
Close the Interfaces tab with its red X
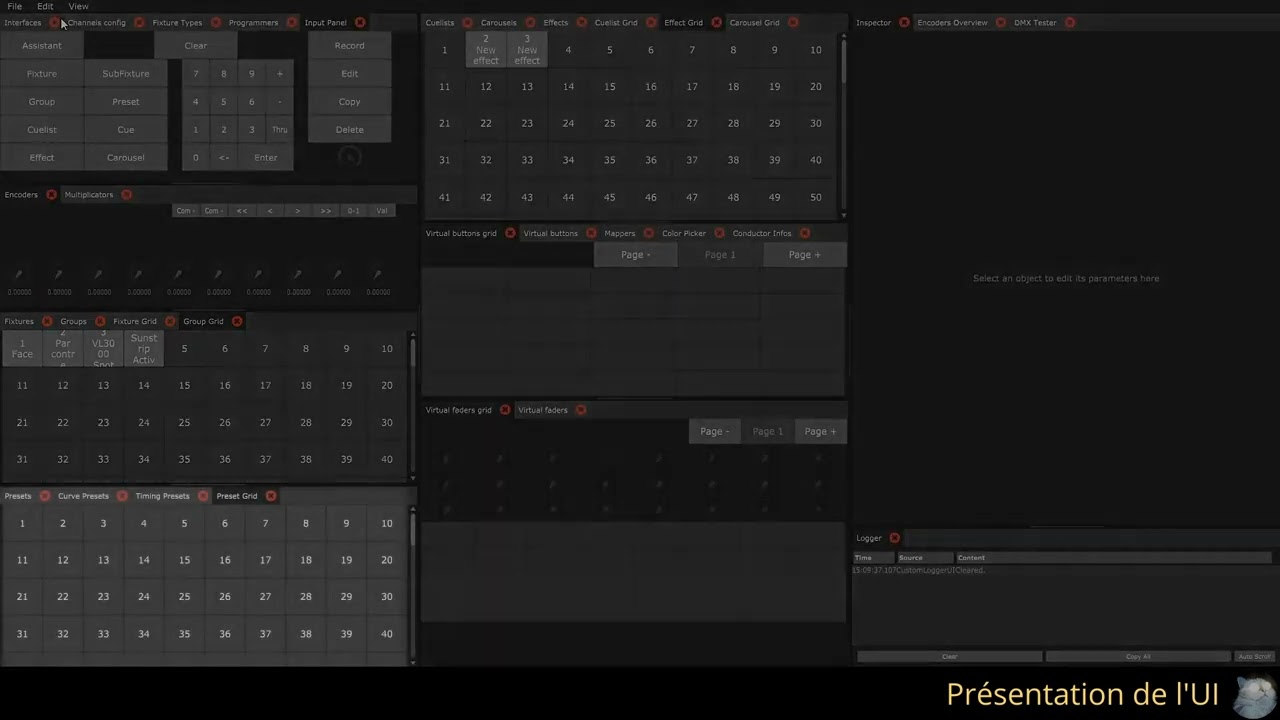tap(55, 22)
